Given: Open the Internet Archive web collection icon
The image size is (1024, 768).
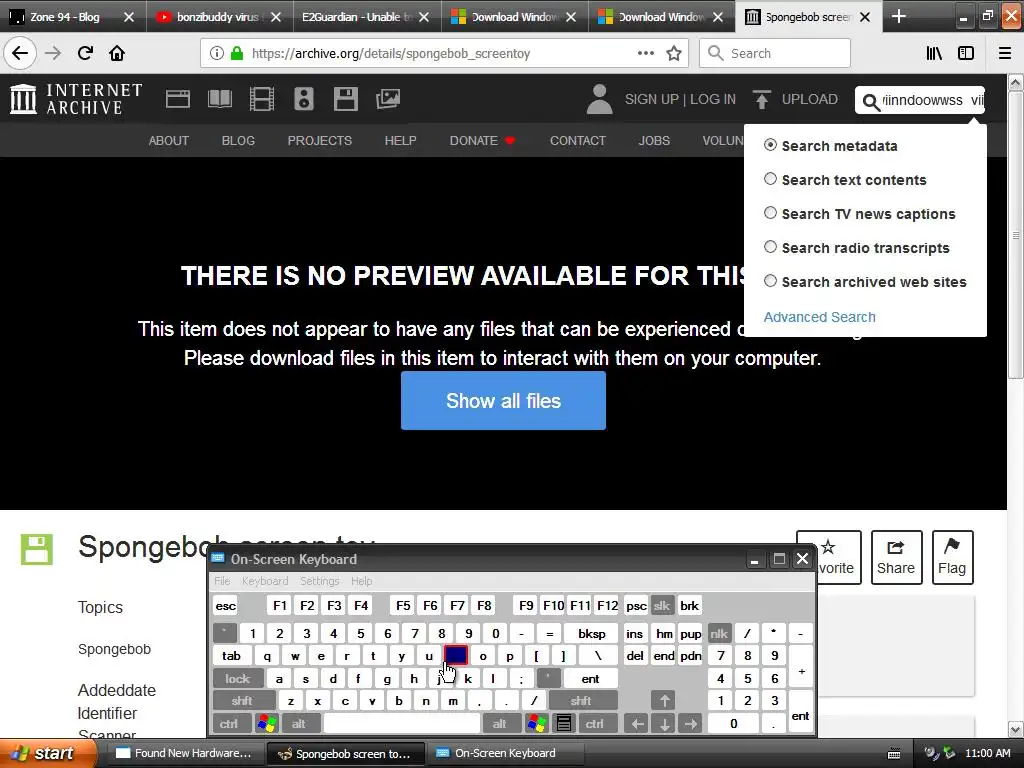Looking at the screenshot, I should point(178,99).
